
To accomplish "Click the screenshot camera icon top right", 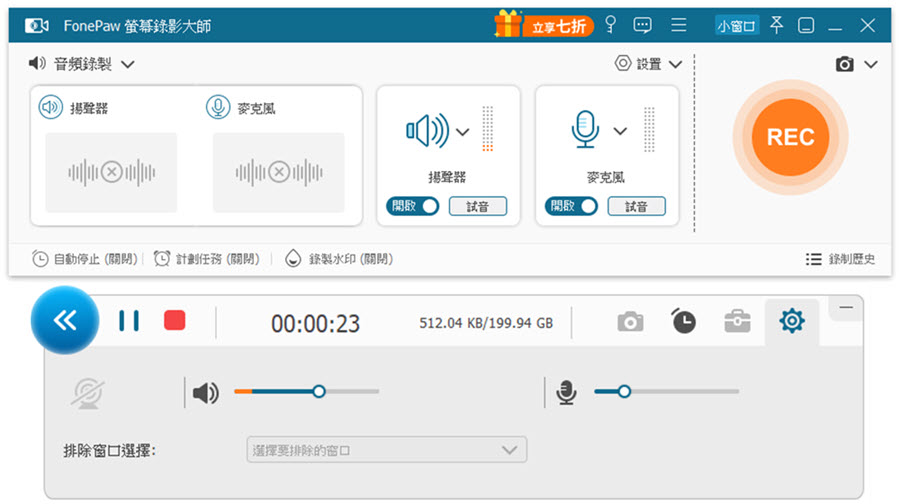I will (844, 64).
